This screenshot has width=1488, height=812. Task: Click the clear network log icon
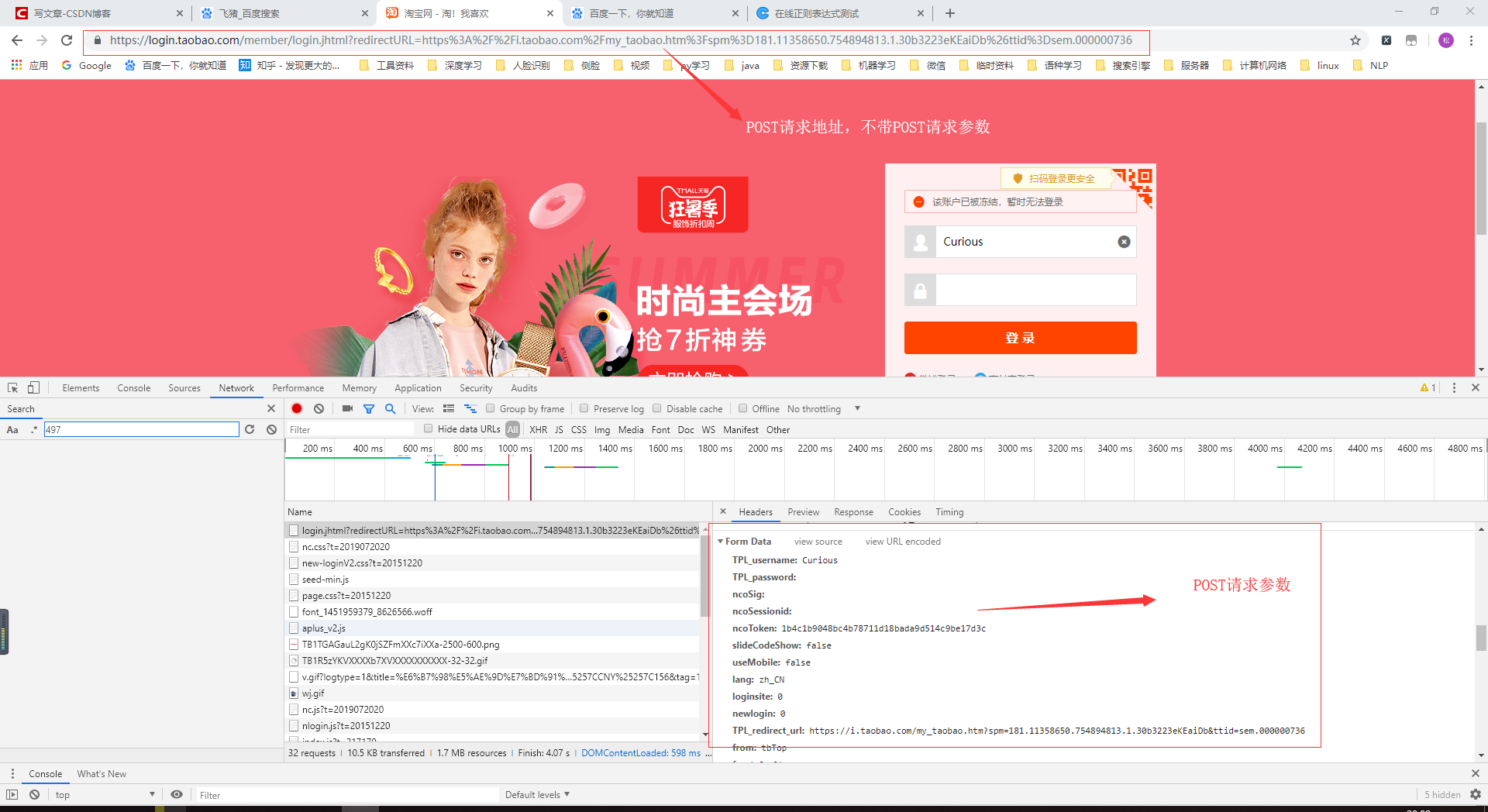pos(319,408)
